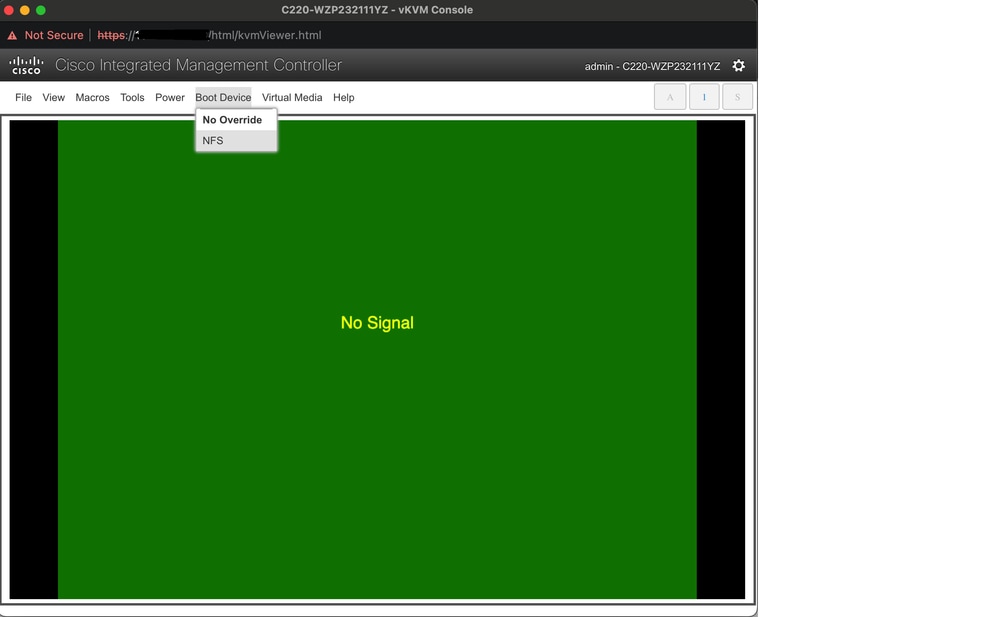This screenshot has height=617, width=999.
Task: Select NFS boot device option
Action: click(236, 141)
